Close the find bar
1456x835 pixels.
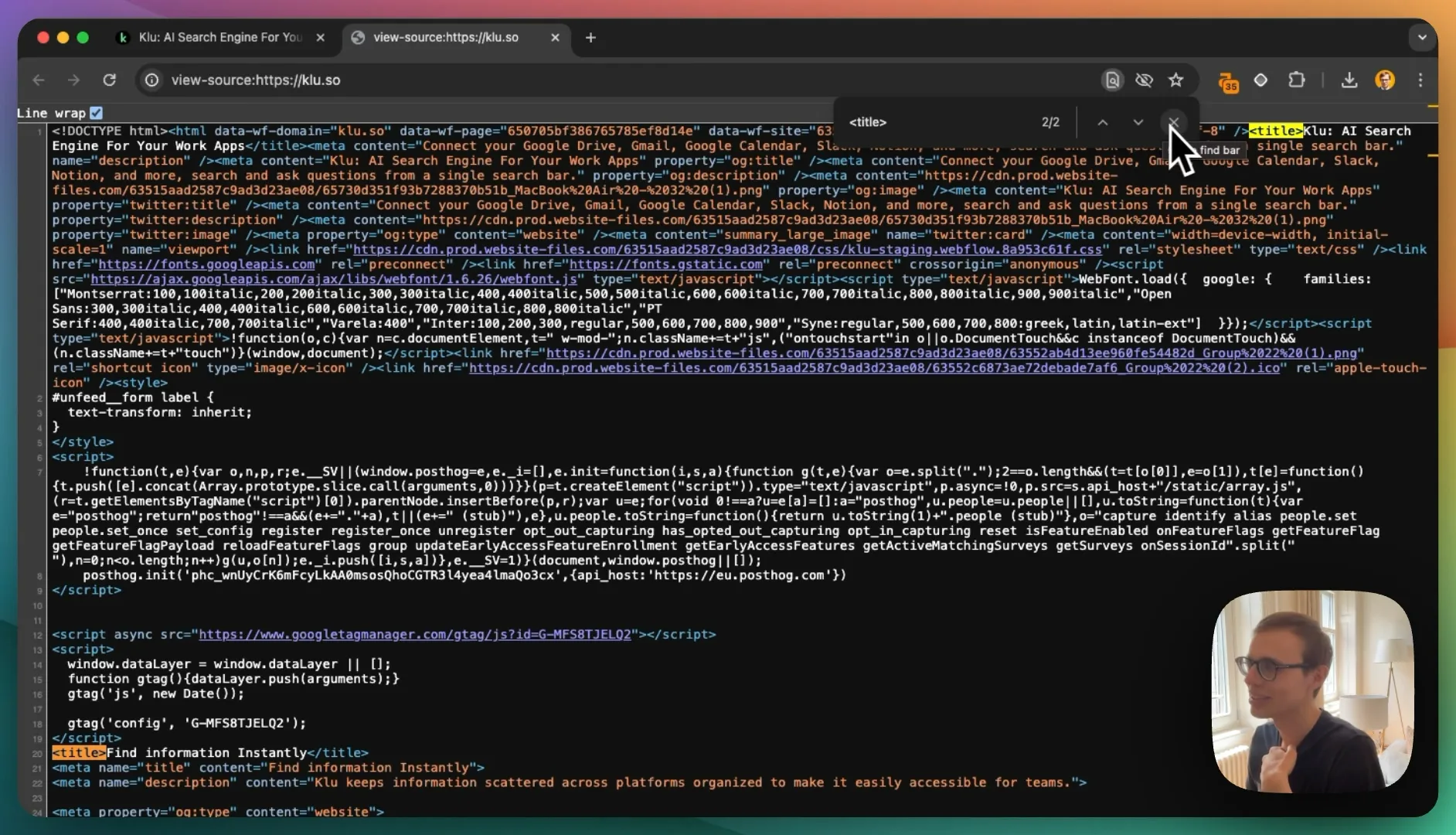click(x=1173, y=122)
